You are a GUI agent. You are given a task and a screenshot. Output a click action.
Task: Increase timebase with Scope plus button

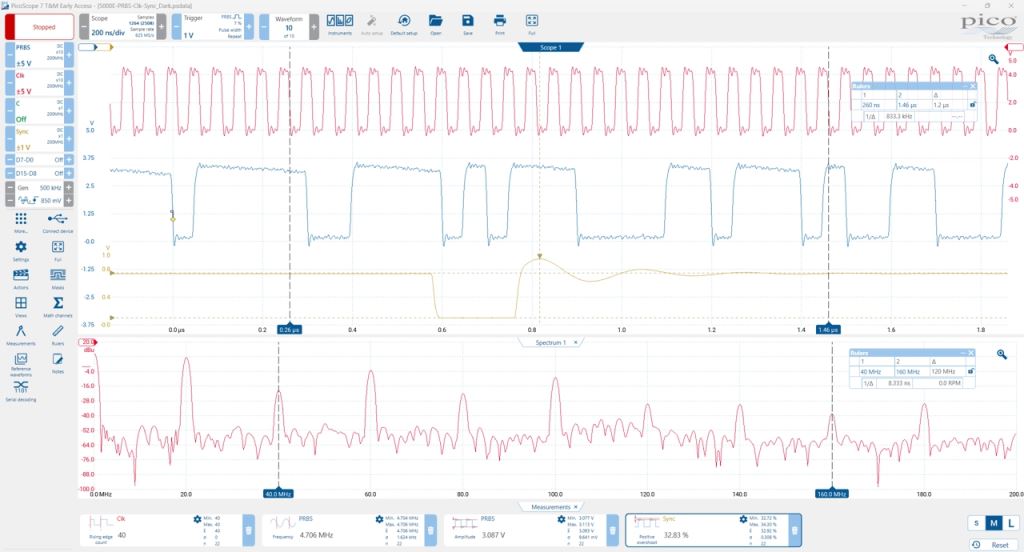[161, 27]
